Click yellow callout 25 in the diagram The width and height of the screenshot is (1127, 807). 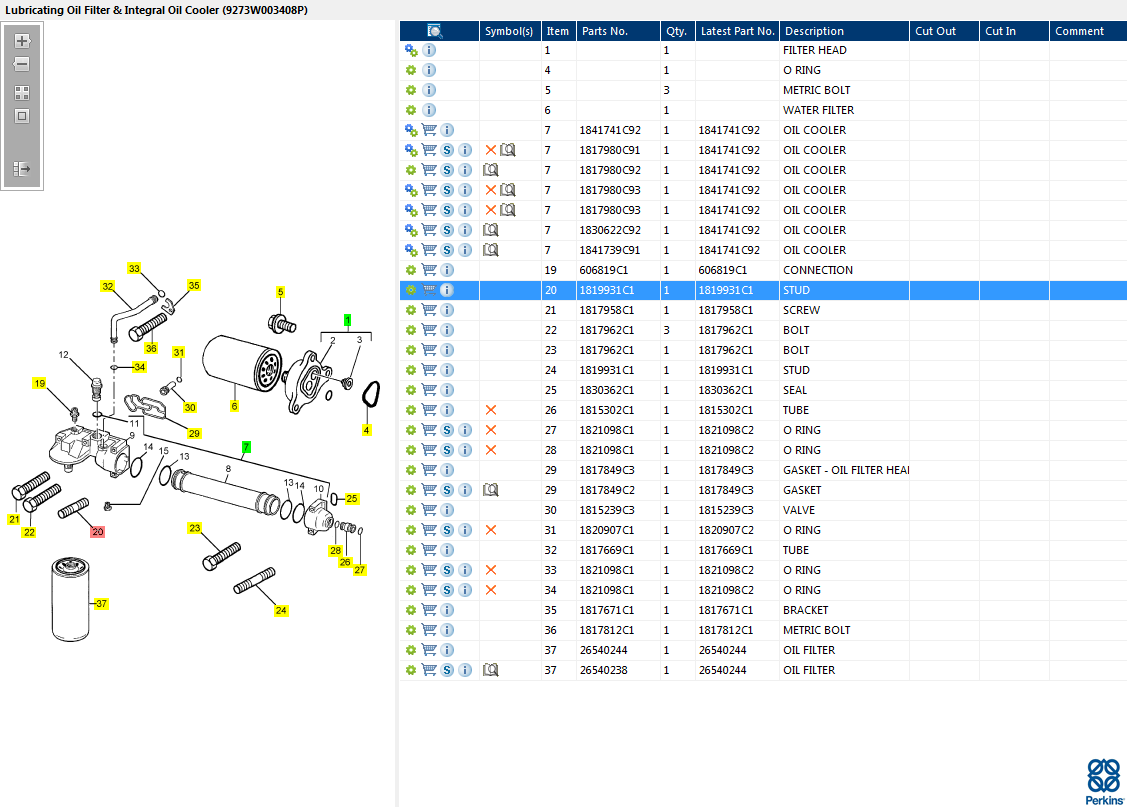click(351, 498)
